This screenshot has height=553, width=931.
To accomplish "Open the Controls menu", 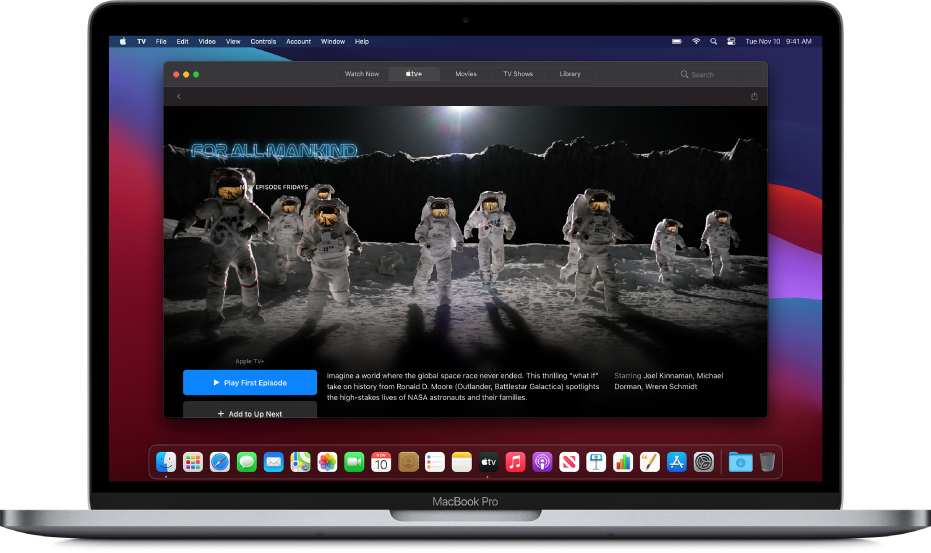I will (x=263, y=42).
